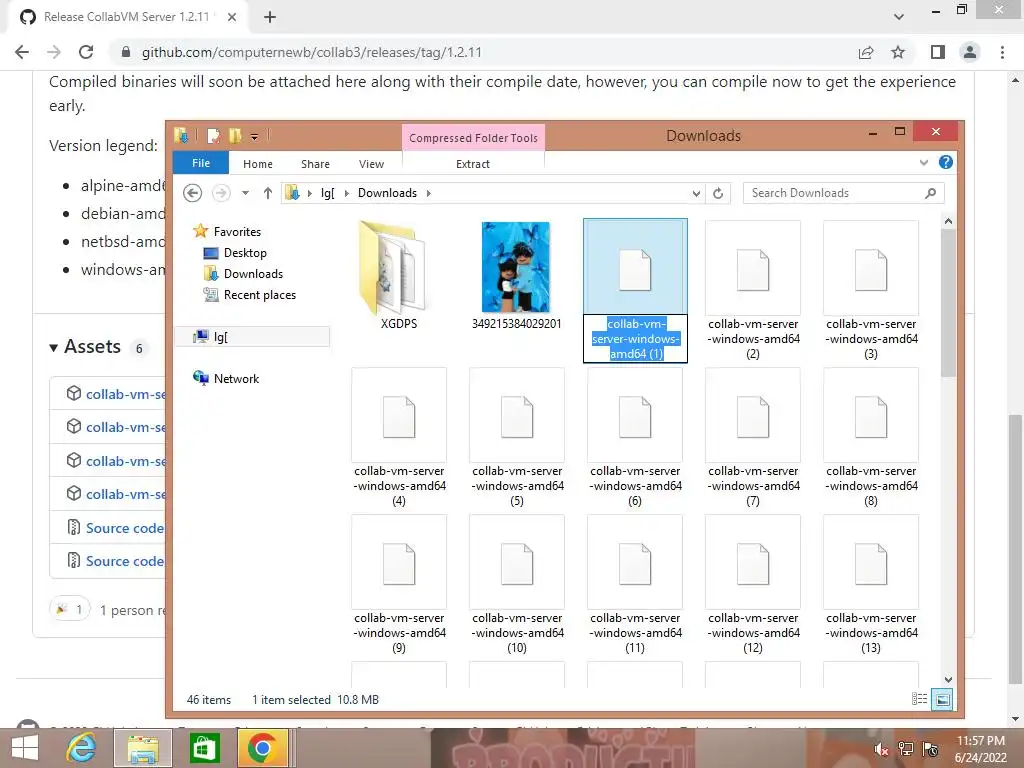Open a new Chrome tab
Viewport: 1024px width, 768px height.
(x=270, y=17)
